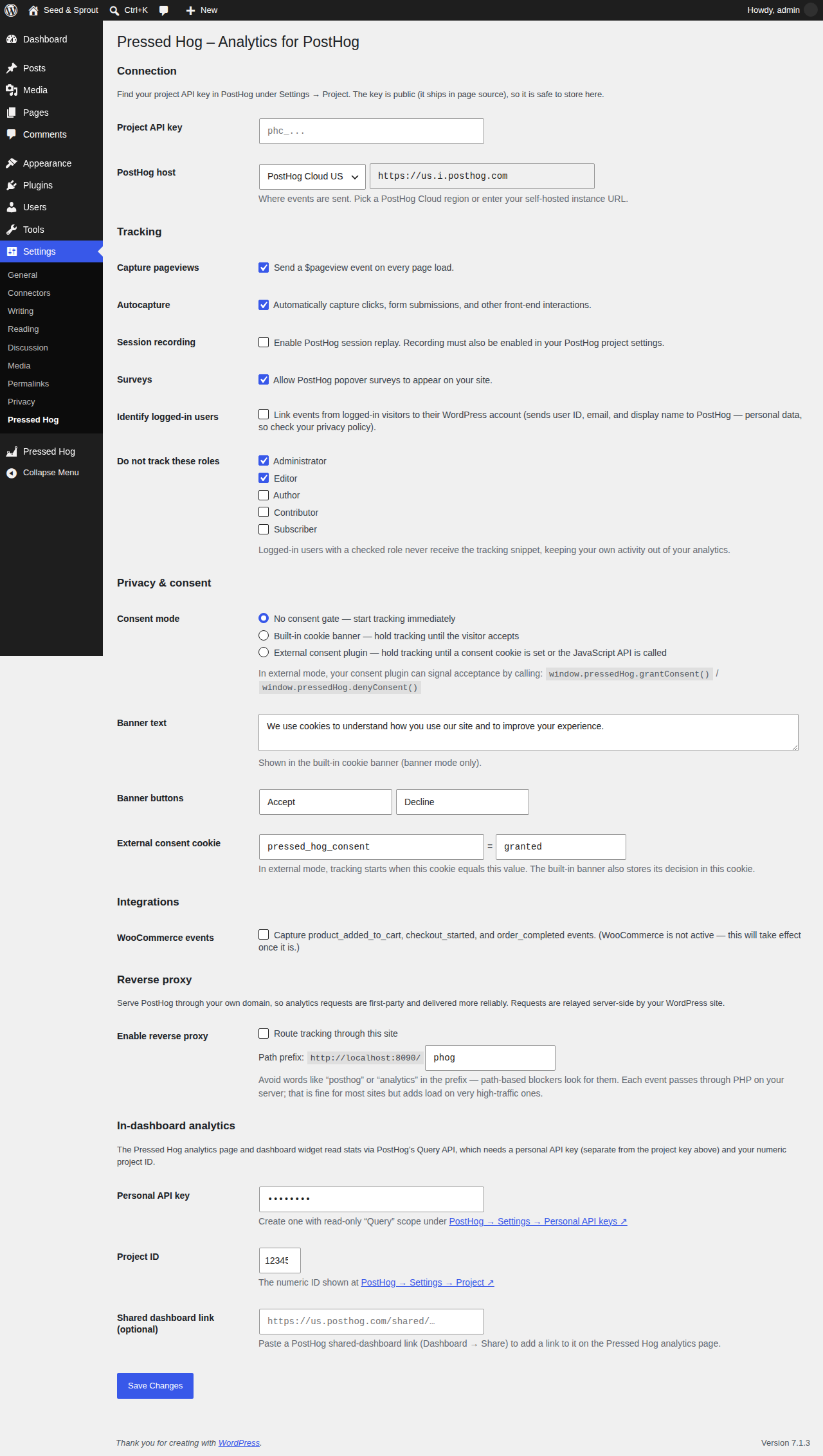Image resolution: width=823 pixels, height=1456 pixels.
Task: Go to Reading settings submenu
Action: pos(23,329)
